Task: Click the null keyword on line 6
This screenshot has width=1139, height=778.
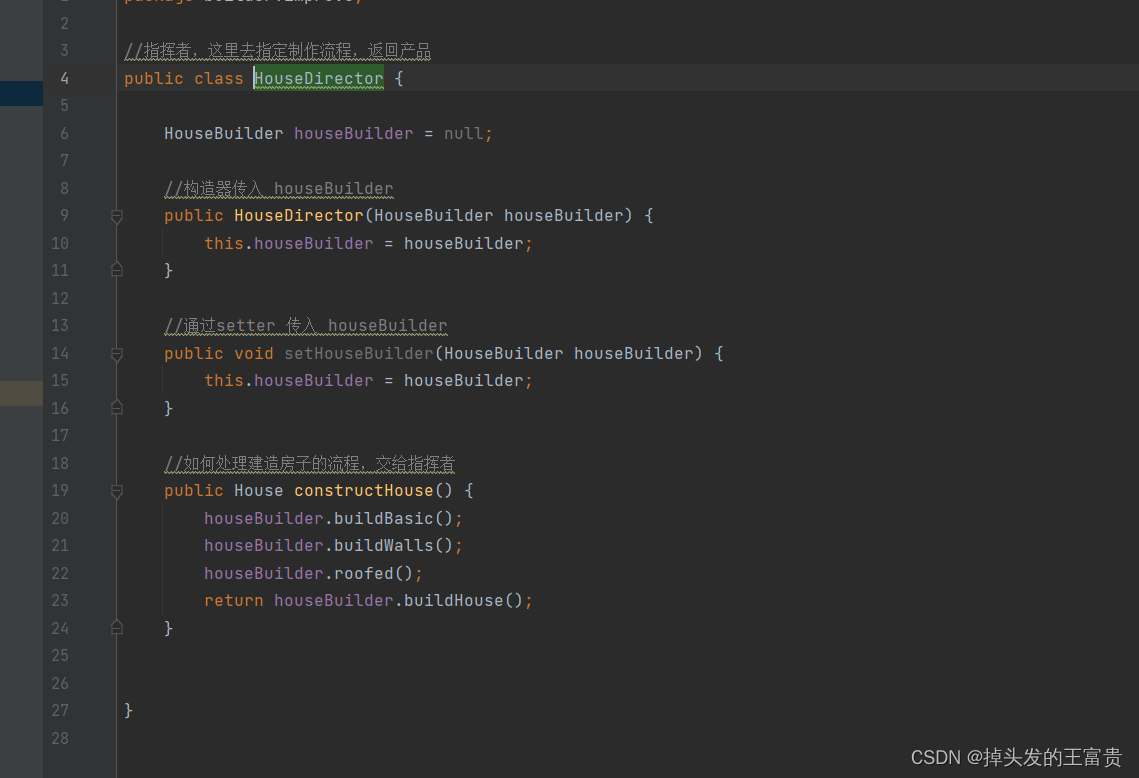Action: 463,134
